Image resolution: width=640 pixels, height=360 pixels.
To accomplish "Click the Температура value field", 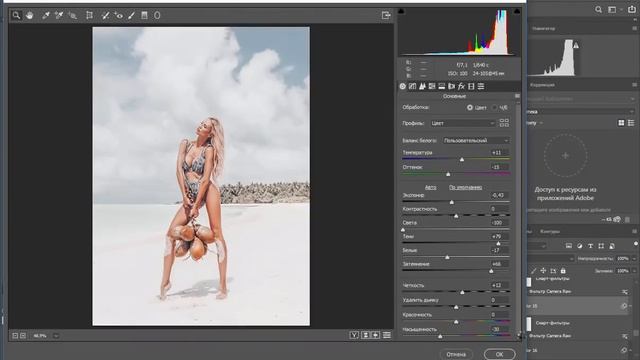I will 499,152.
